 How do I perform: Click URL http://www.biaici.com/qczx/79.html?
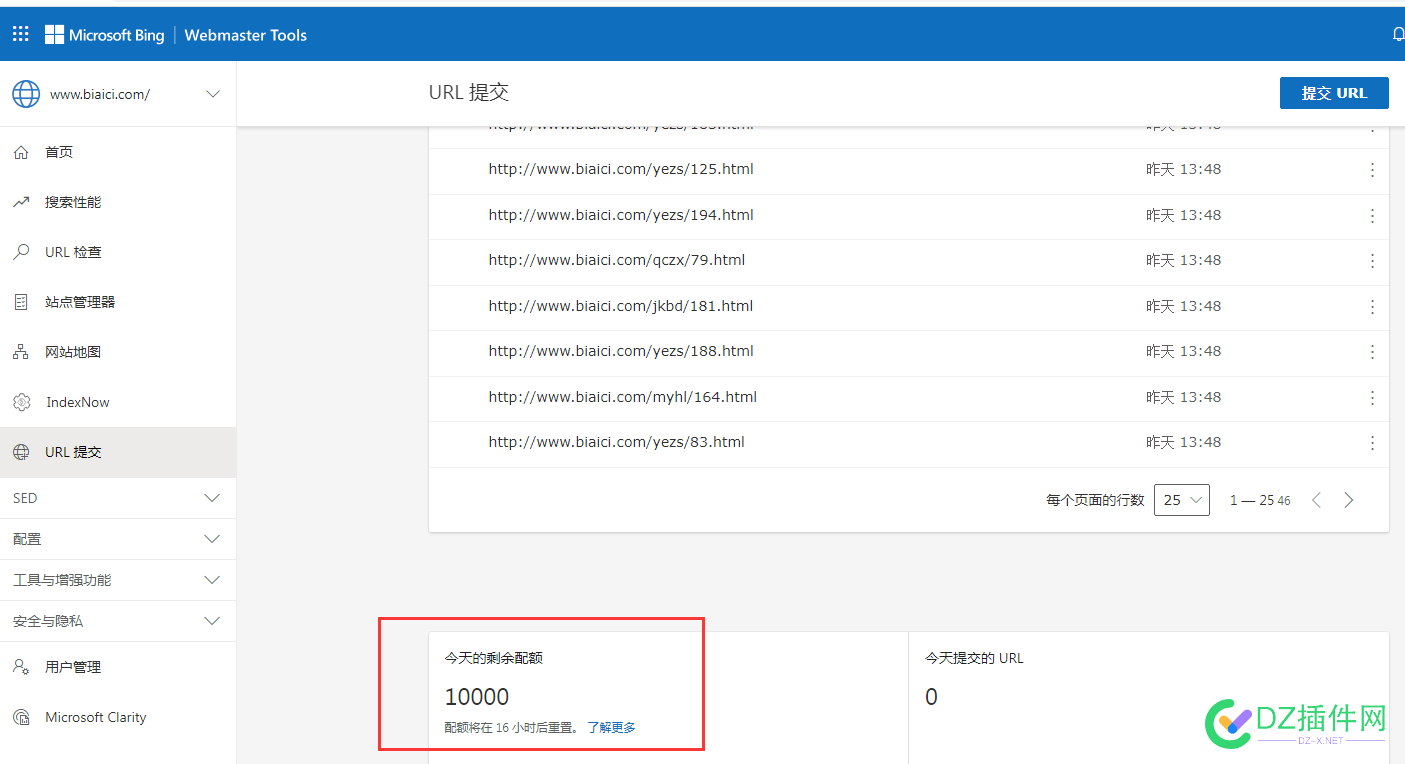(x=617, y=260)
